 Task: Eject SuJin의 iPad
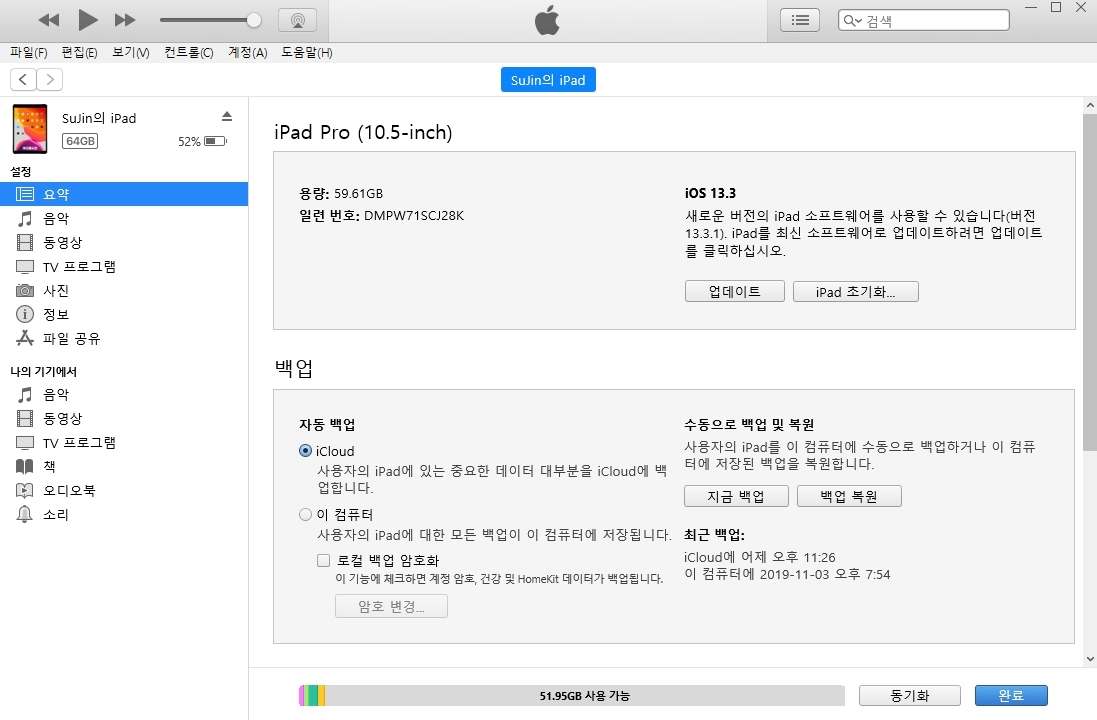227,116
